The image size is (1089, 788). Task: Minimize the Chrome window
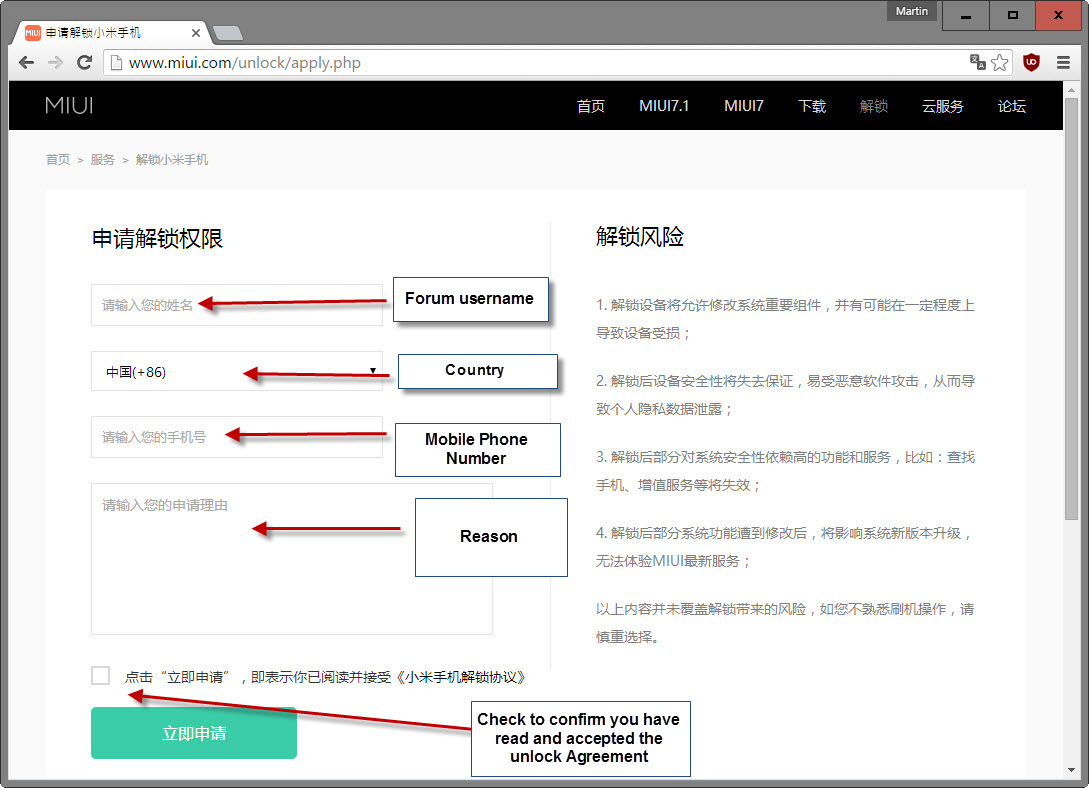pyautogui.click(x=965, y=15)
